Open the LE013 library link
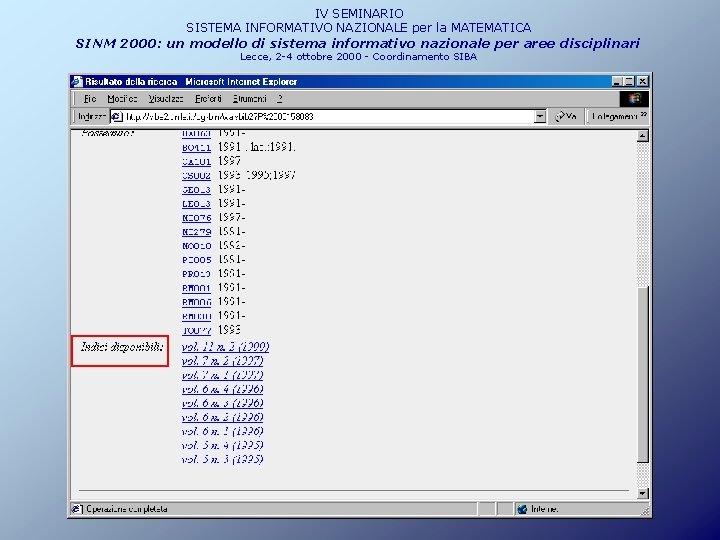 point(196,203)
